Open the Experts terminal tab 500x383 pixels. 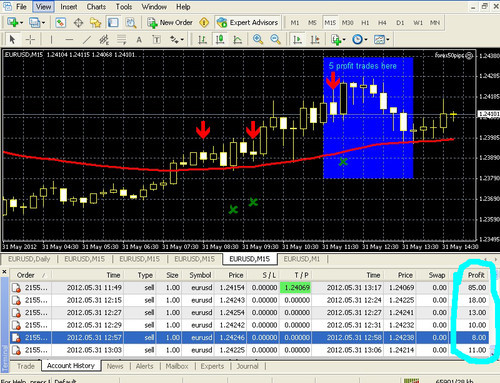point(212,366)
